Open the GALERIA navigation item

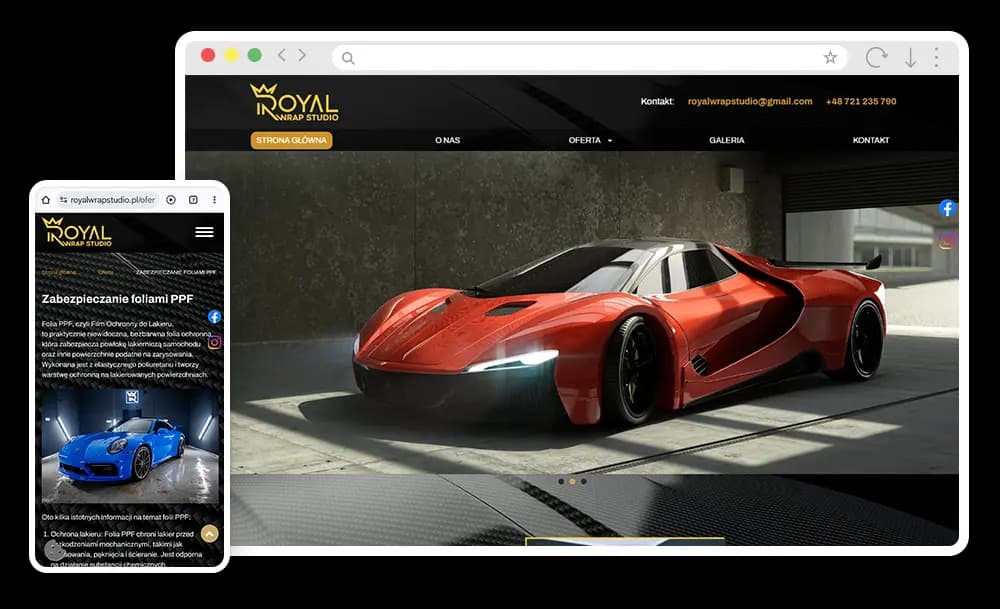click(726, 140)
